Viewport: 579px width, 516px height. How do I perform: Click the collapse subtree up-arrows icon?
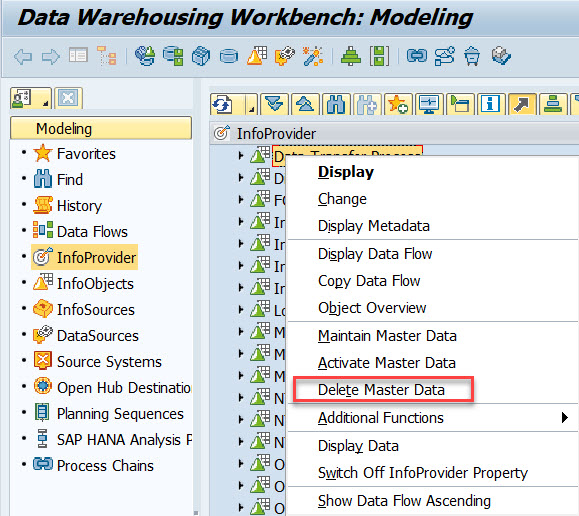[305, 104]
